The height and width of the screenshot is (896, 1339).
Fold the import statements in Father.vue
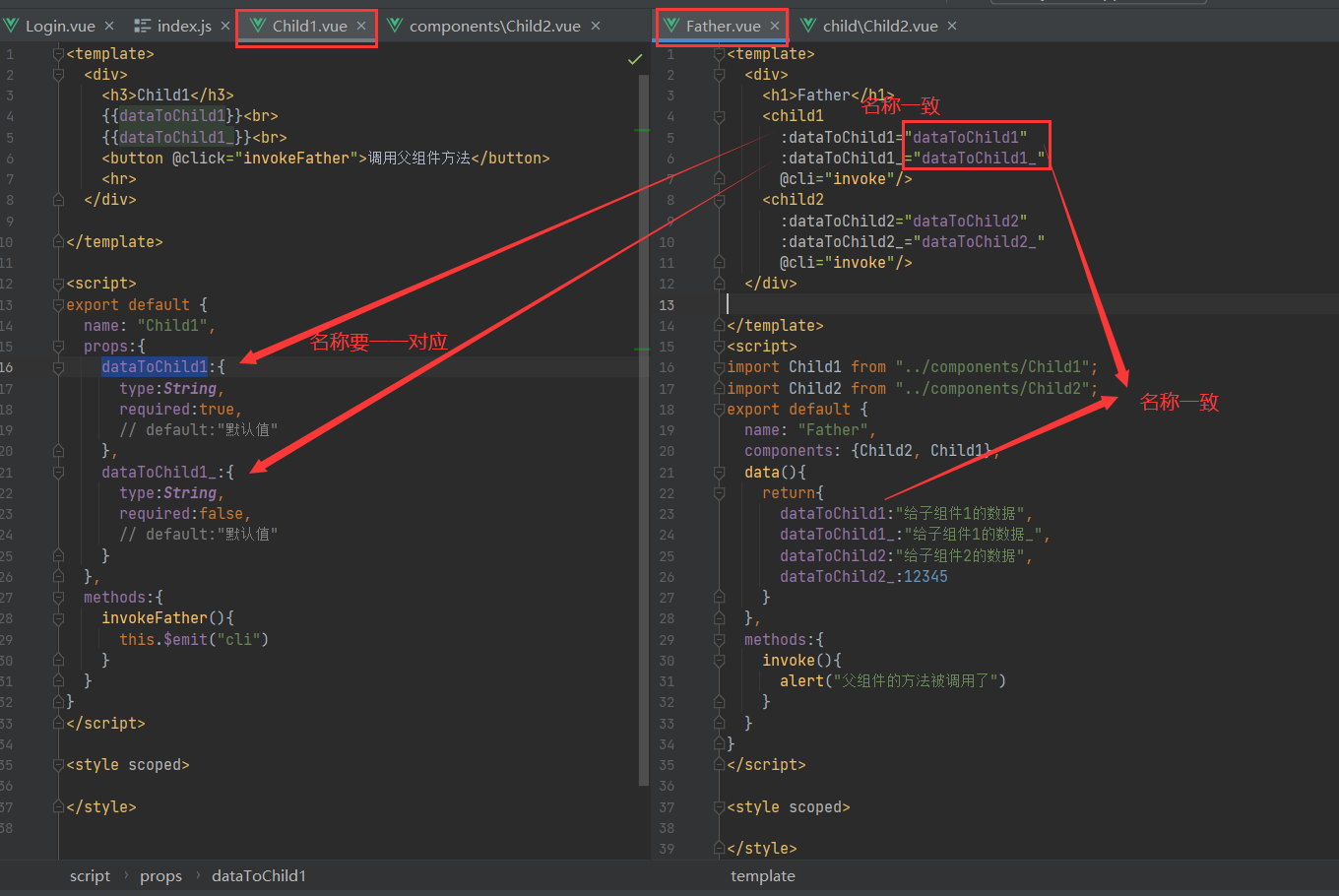coord(719,367)
